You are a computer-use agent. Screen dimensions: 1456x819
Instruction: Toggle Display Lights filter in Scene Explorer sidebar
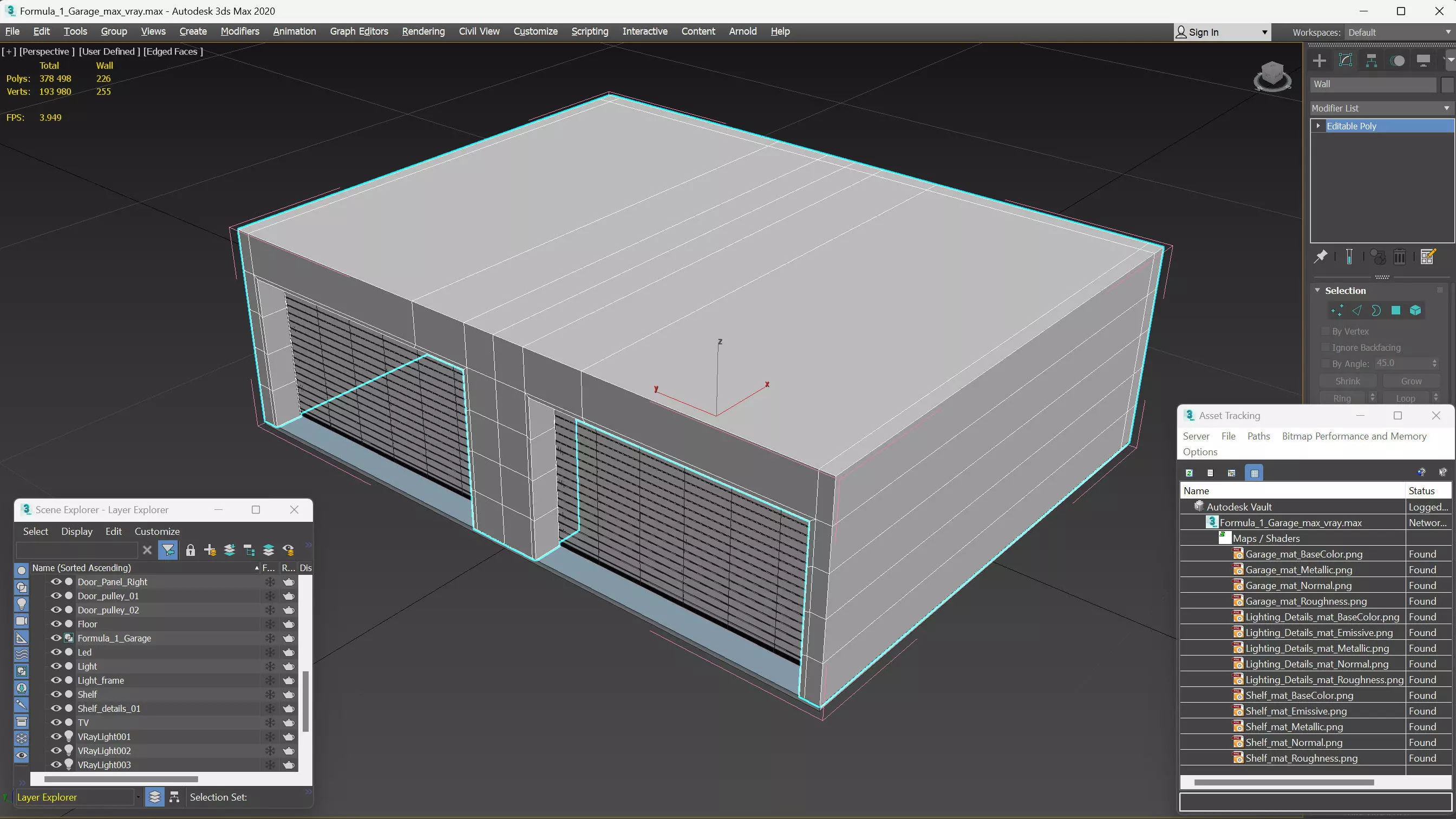click(22, 604)
